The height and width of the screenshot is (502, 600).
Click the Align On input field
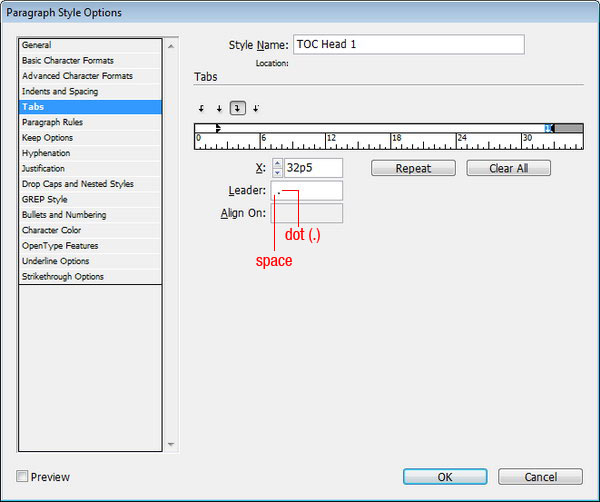(x=307, y=213)
